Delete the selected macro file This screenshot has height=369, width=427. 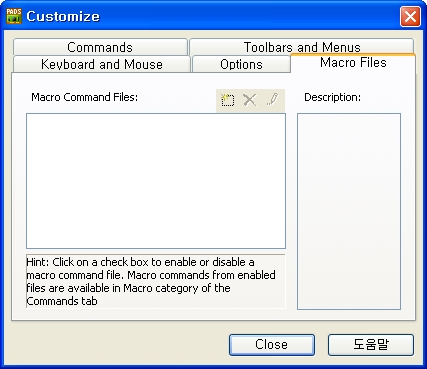(x=249, y=100)
